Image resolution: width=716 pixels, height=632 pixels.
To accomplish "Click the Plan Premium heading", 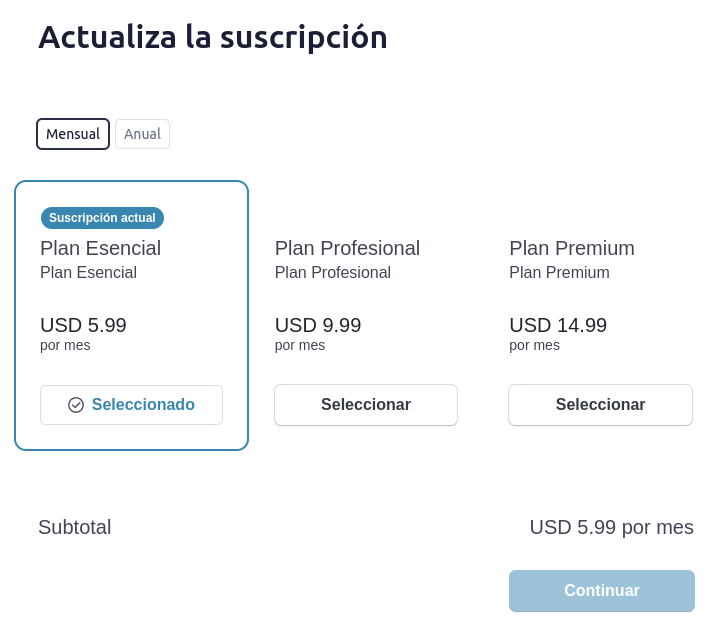I will pos(572,248).
